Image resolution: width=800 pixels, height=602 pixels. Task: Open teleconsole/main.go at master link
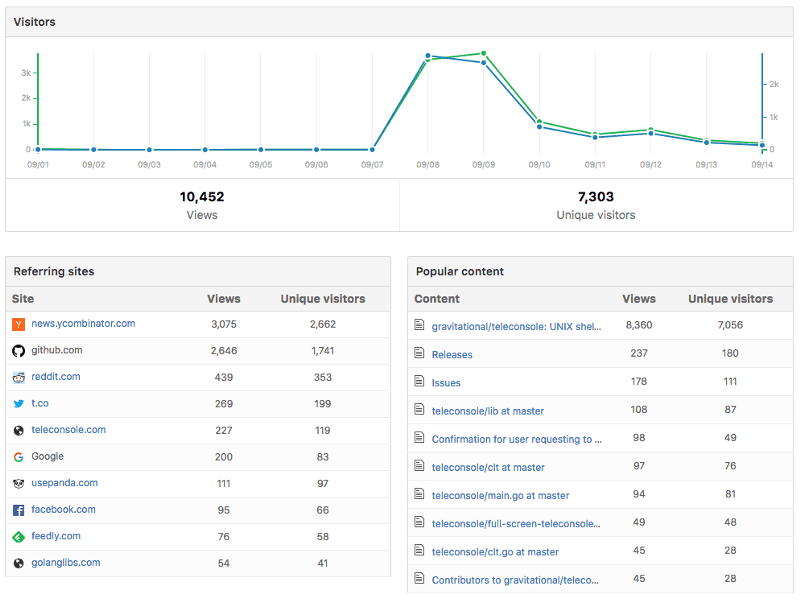coord(500,496)
